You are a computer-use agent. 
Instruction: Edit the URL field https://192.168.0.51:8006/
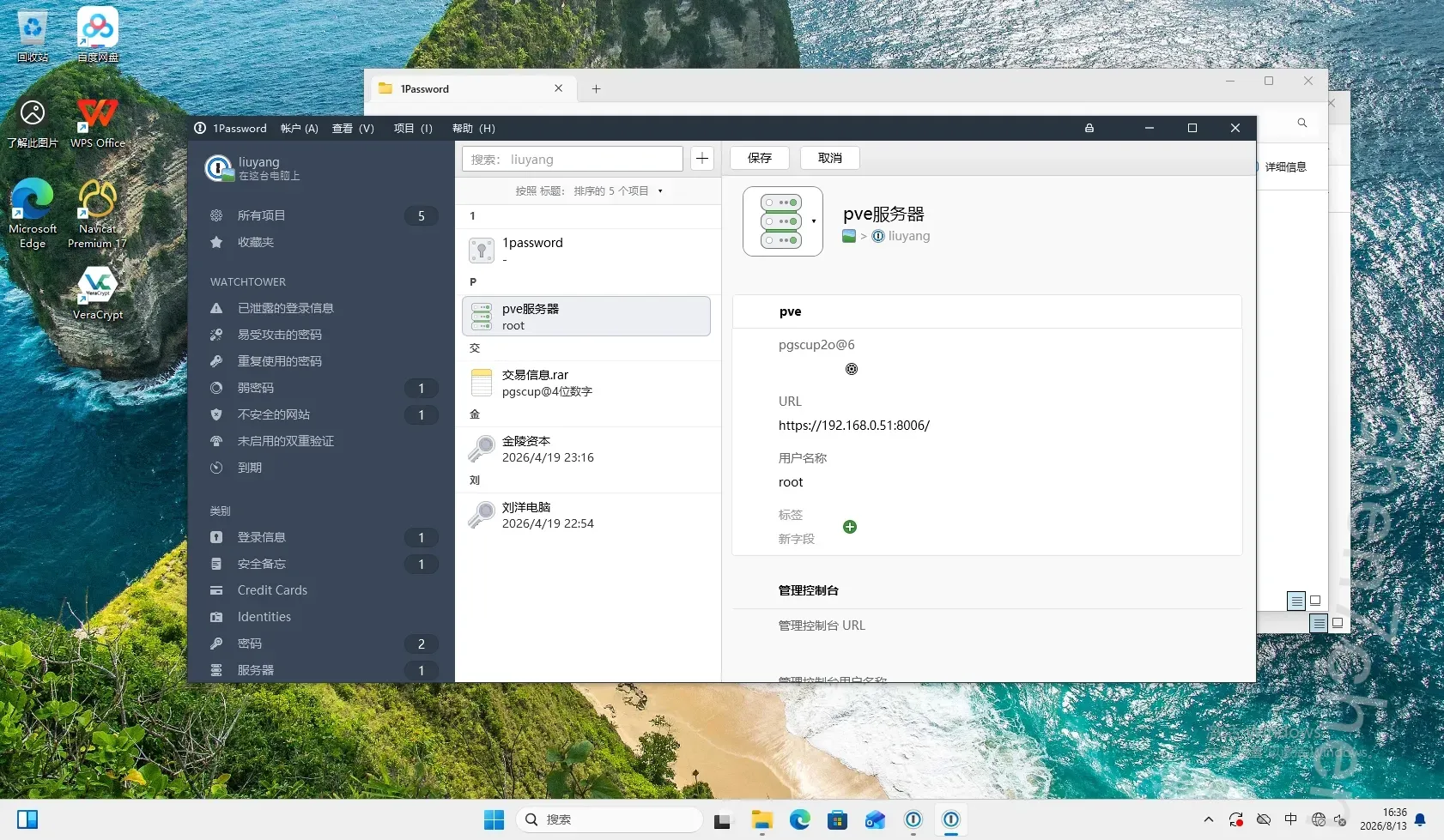pyautogui.click(x=854, y=426)
